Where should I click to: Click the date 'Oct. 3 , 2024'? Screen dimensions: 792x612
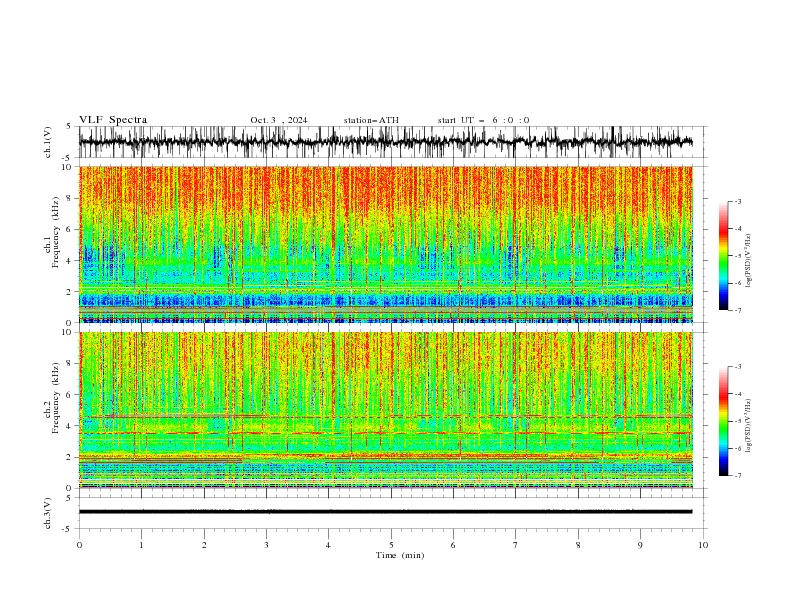(x=279, y=120)
